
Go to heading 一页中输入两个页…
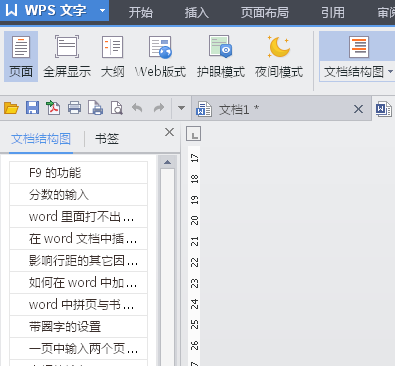tap(78, 349)
